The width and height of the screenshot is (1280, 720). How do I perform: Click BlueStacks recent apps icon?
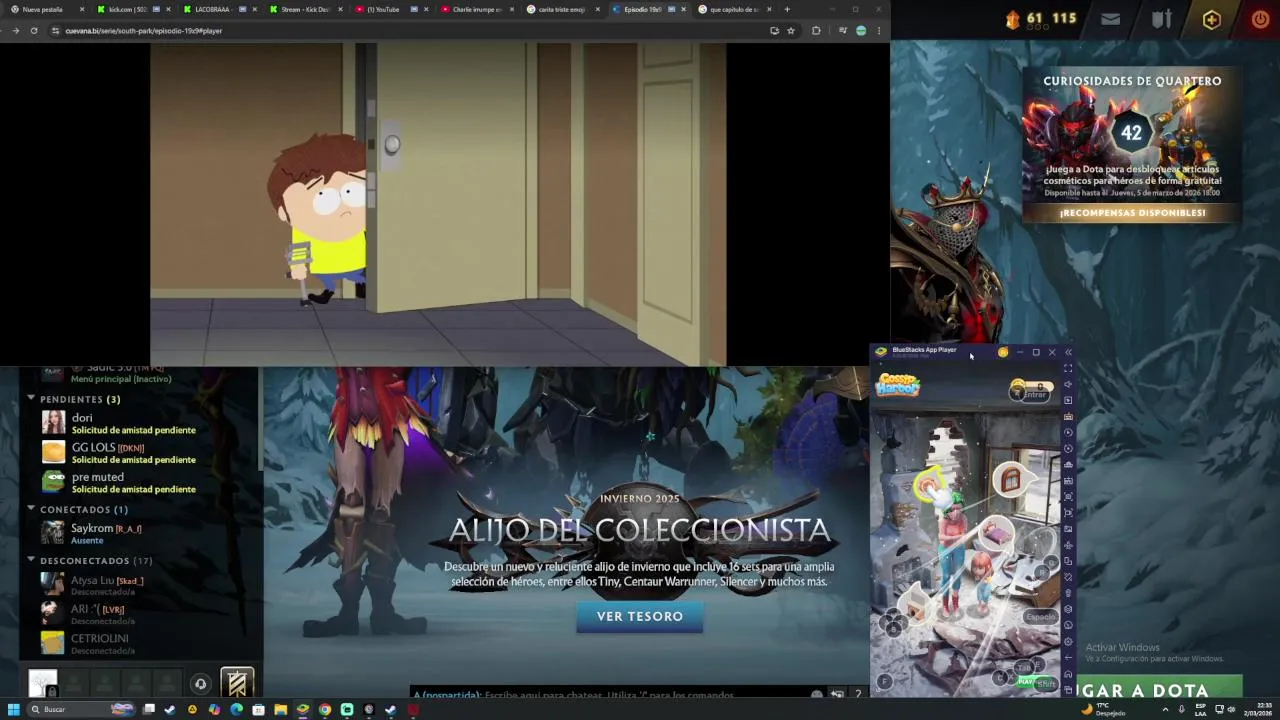(x=1068, y=690)
